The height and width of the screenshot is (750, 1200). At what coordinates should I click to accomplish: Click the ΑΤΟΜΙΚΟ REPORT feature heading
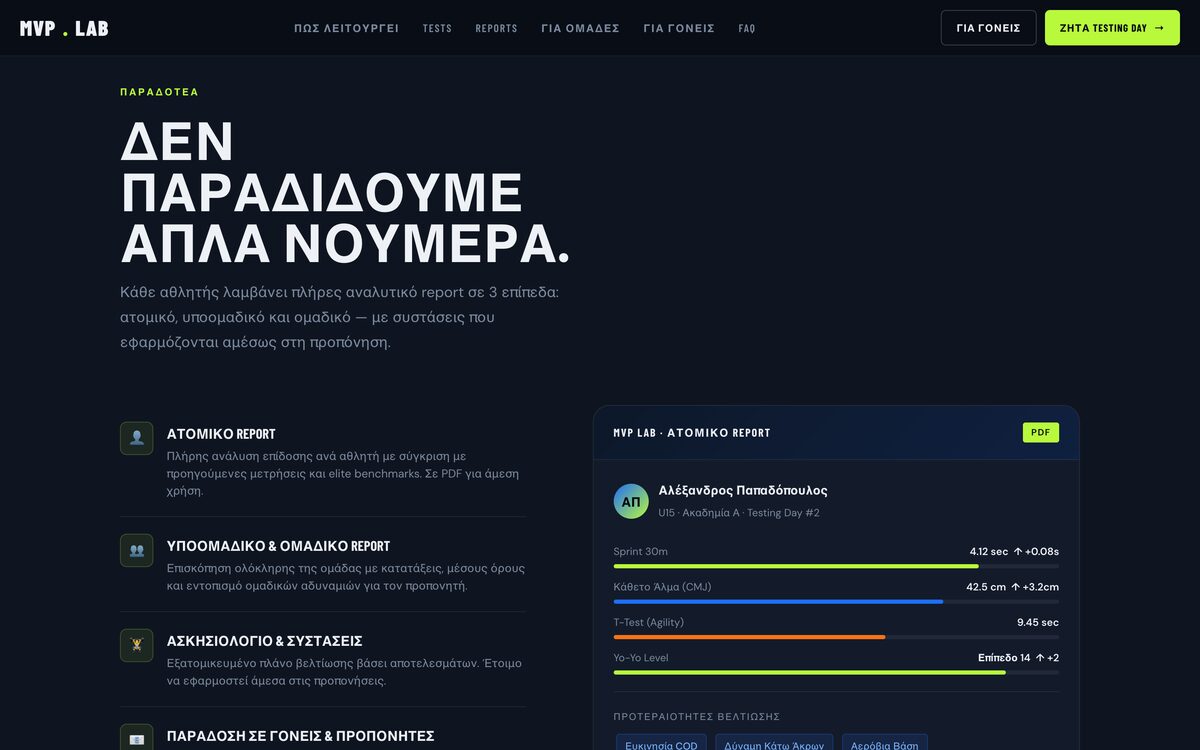(221, 434)
